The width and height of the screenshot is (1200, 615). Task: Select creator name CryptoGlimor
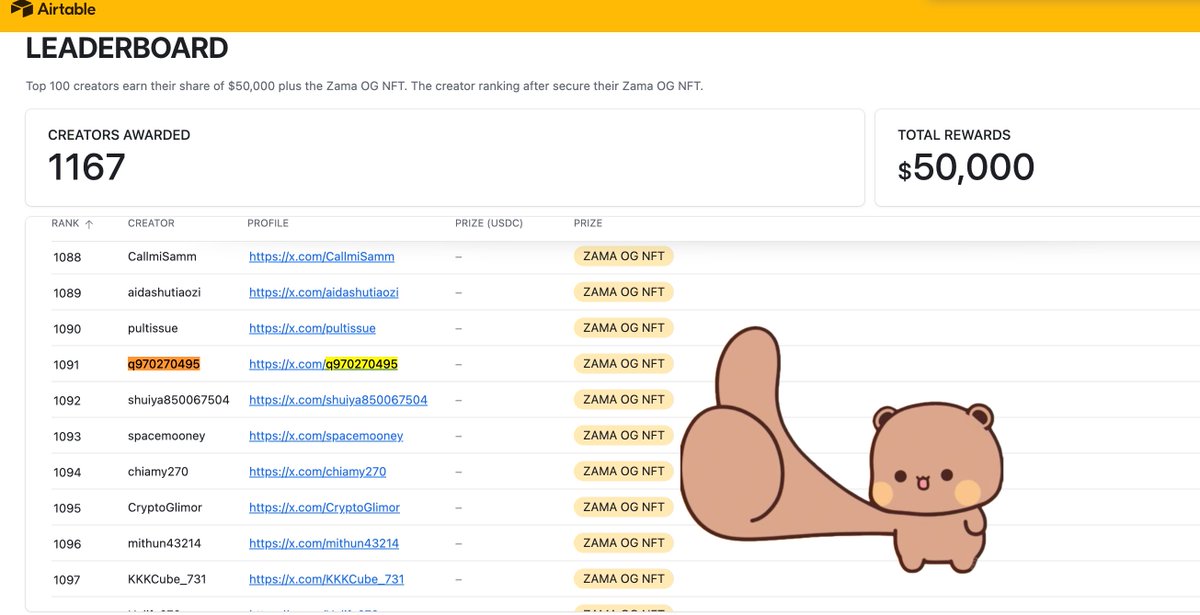coord(166,508)
